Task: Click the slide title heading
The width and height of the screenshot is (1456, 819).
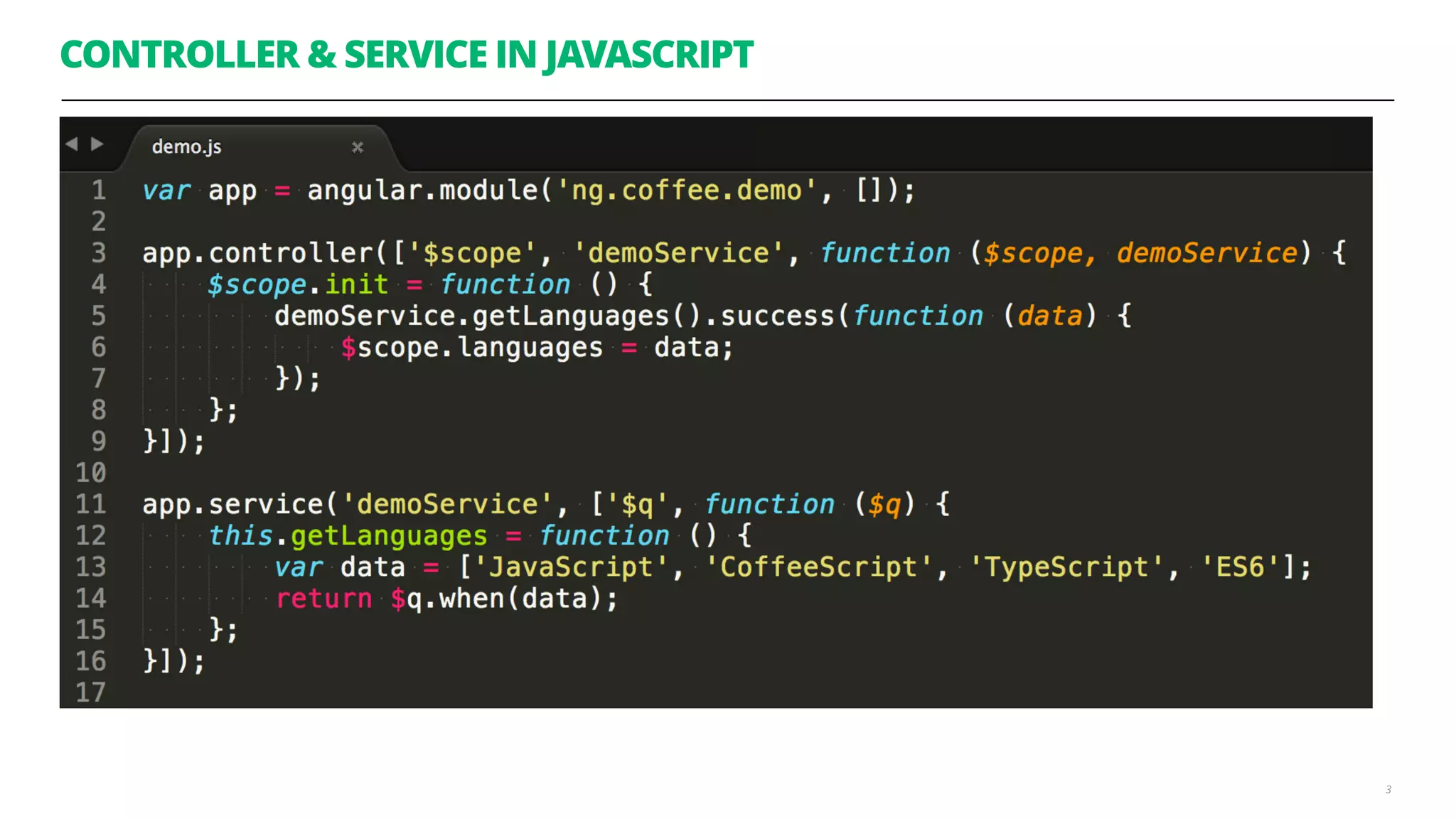Action: point(407,55)
